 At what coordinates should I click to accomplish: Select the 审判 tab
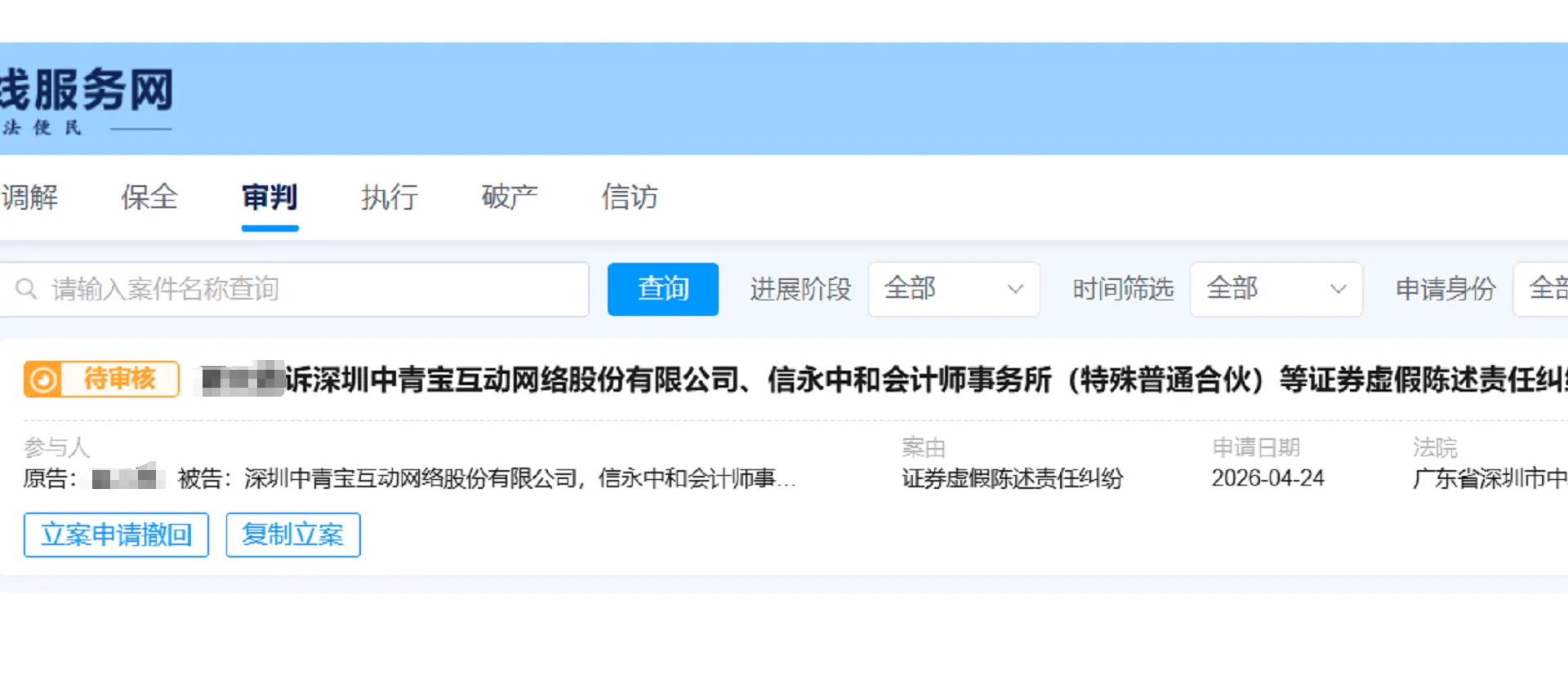269,197
